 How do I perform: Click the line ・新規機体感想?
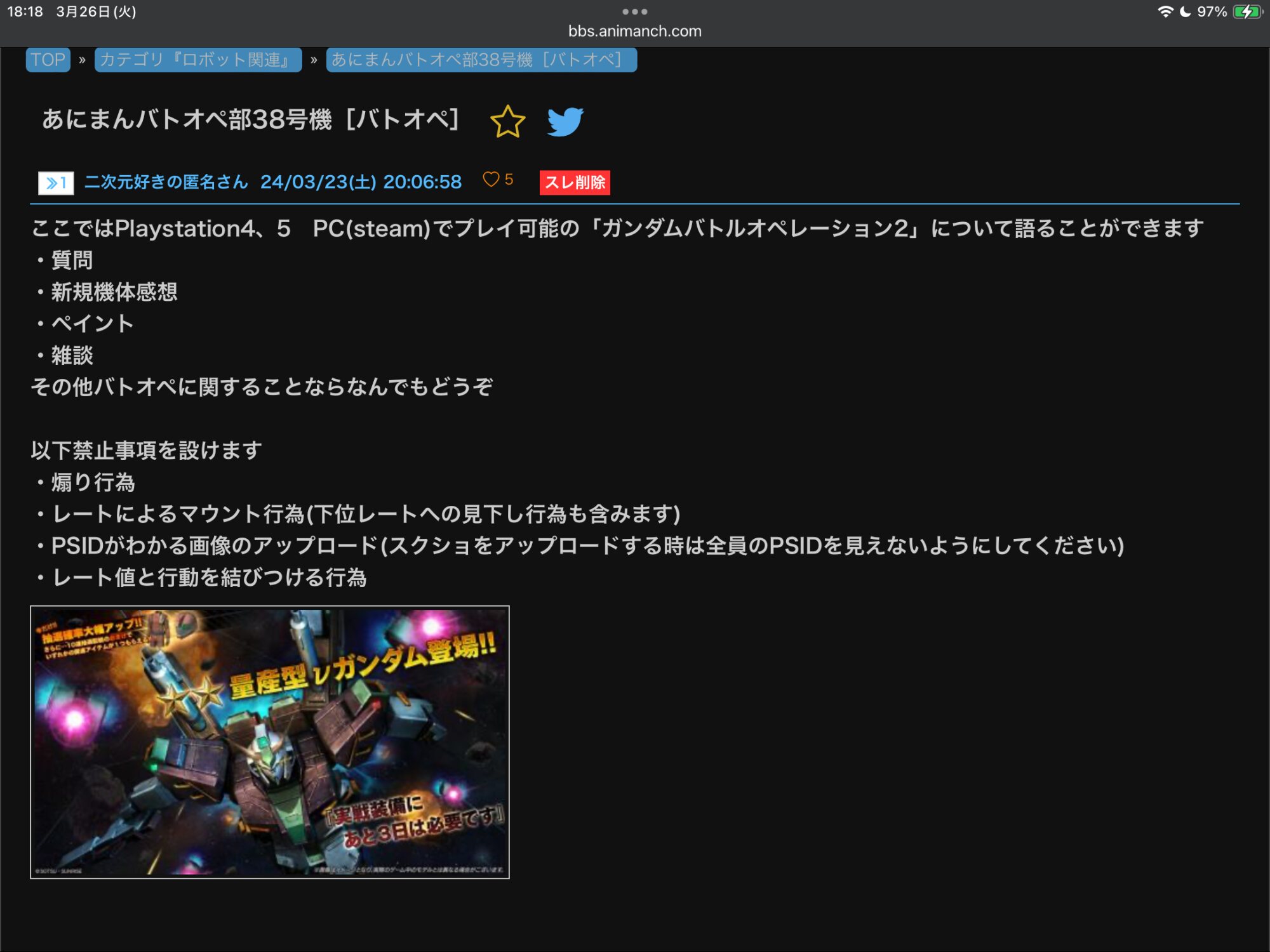105,291
